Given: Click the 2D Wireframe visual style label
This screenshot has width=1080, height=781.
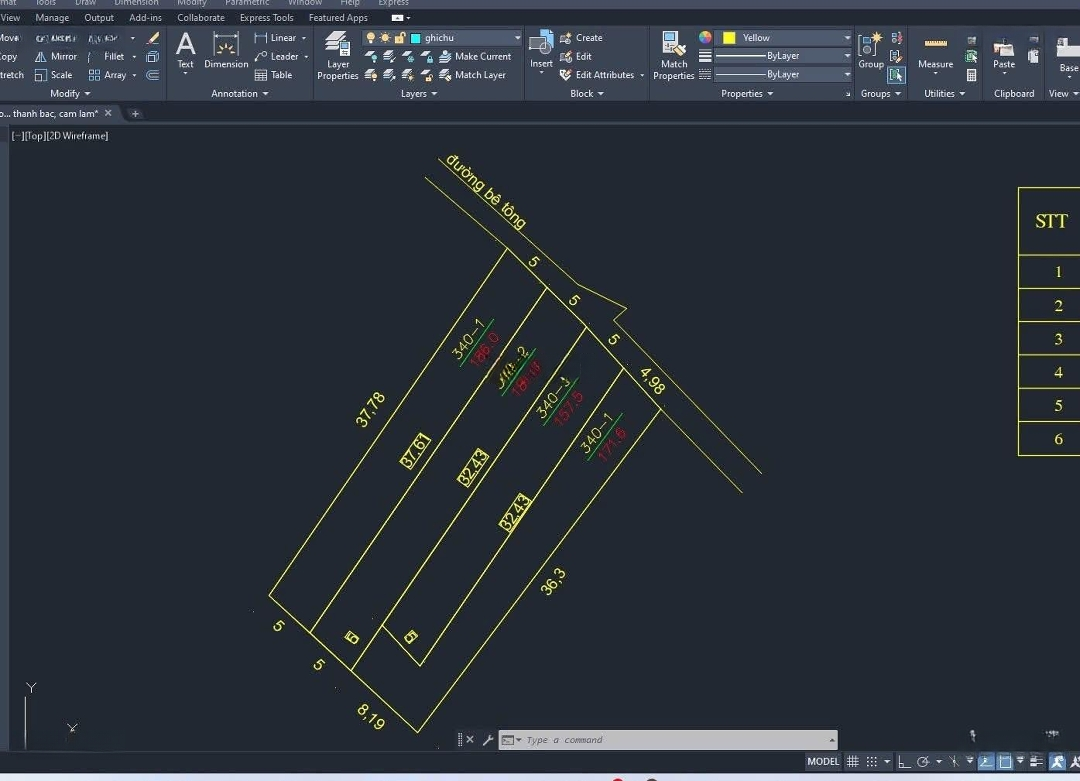Looking at the screenshot, I should (77, 136).
